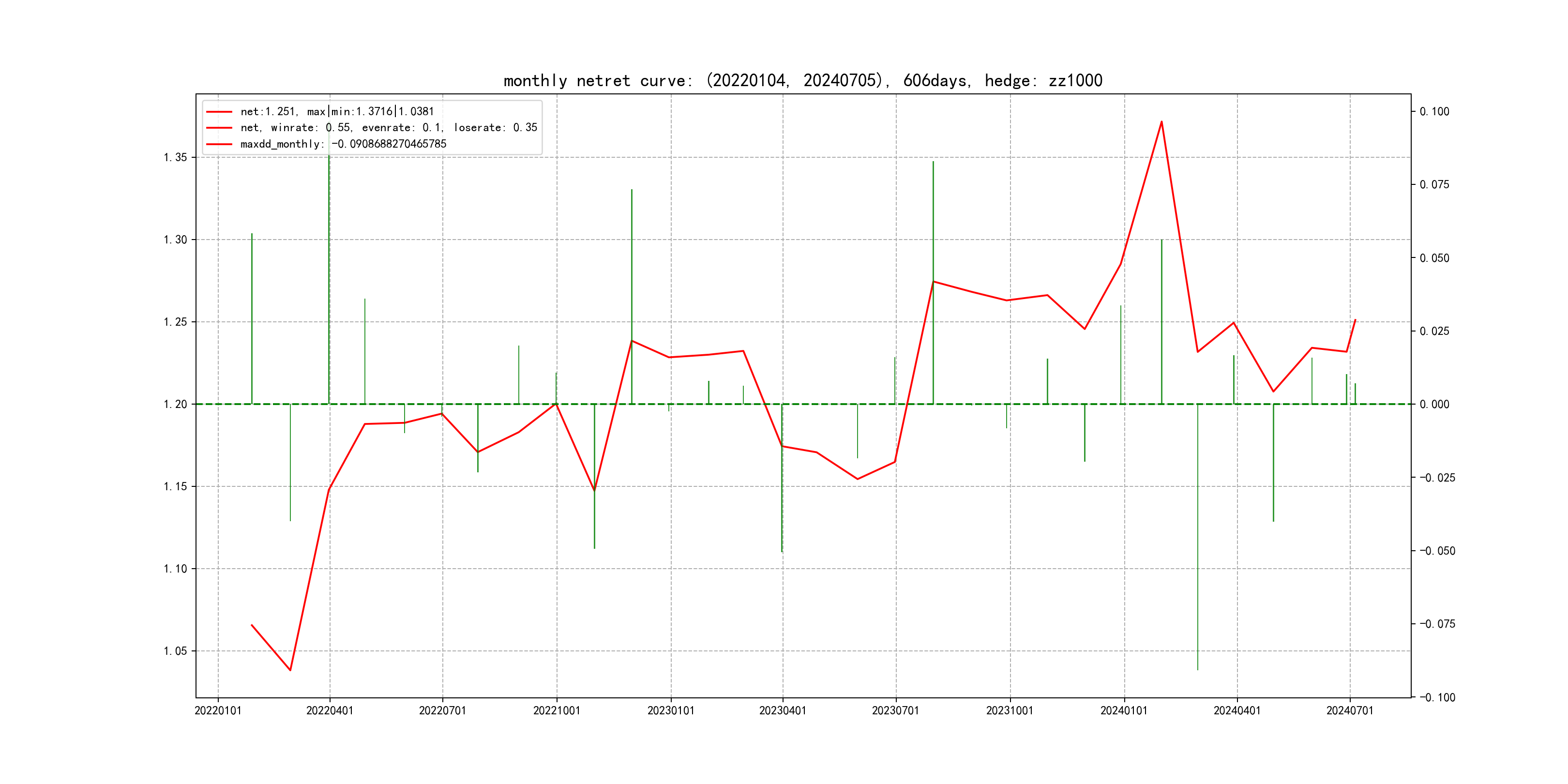Click the 20230401 x-axis label
The image size is (1568, 784).
(x=782, y=710)
